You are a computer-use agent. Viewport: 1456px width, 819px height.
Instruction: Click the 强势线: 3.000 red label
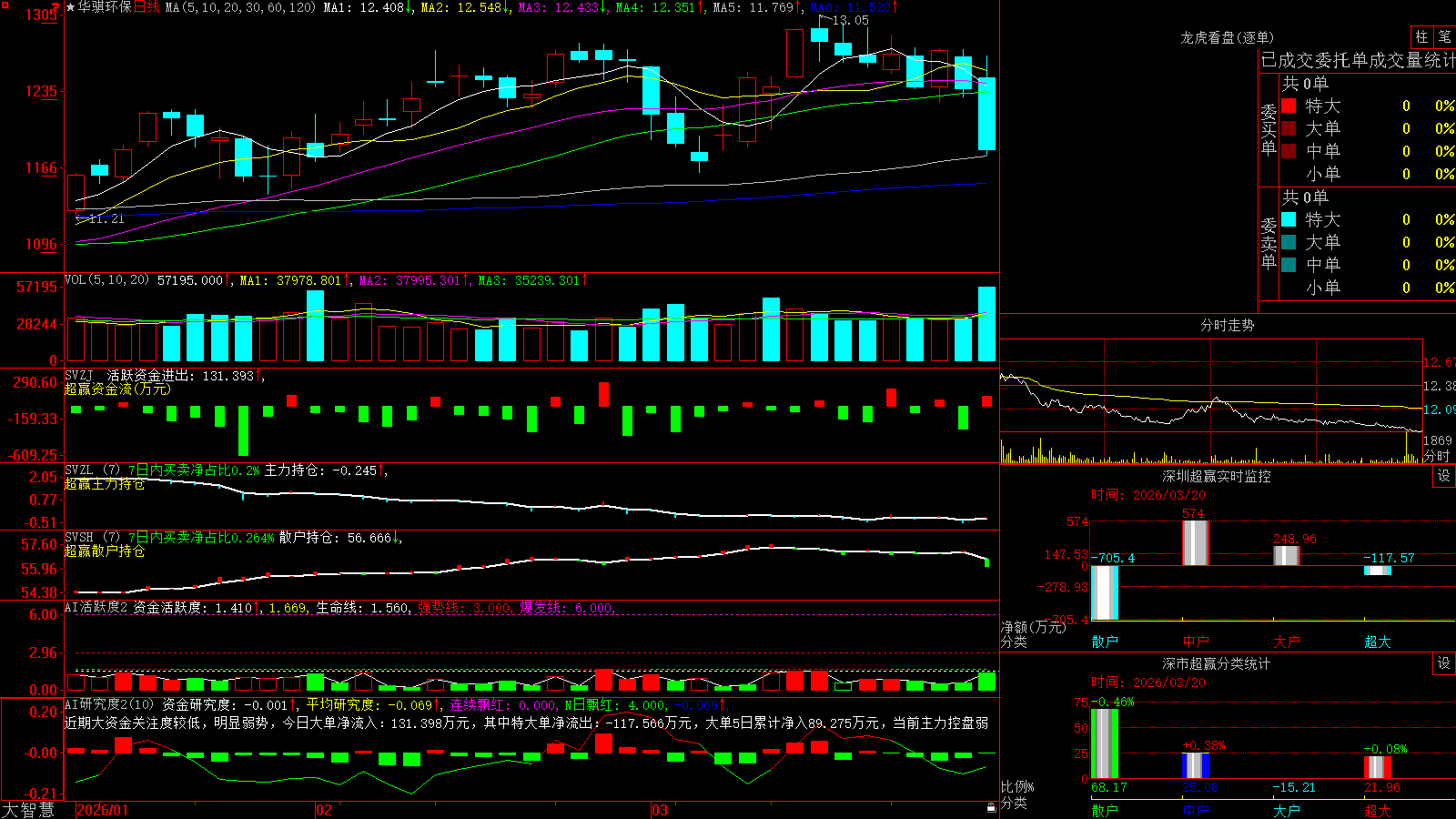pyautogui.click(x=464, y=607)
